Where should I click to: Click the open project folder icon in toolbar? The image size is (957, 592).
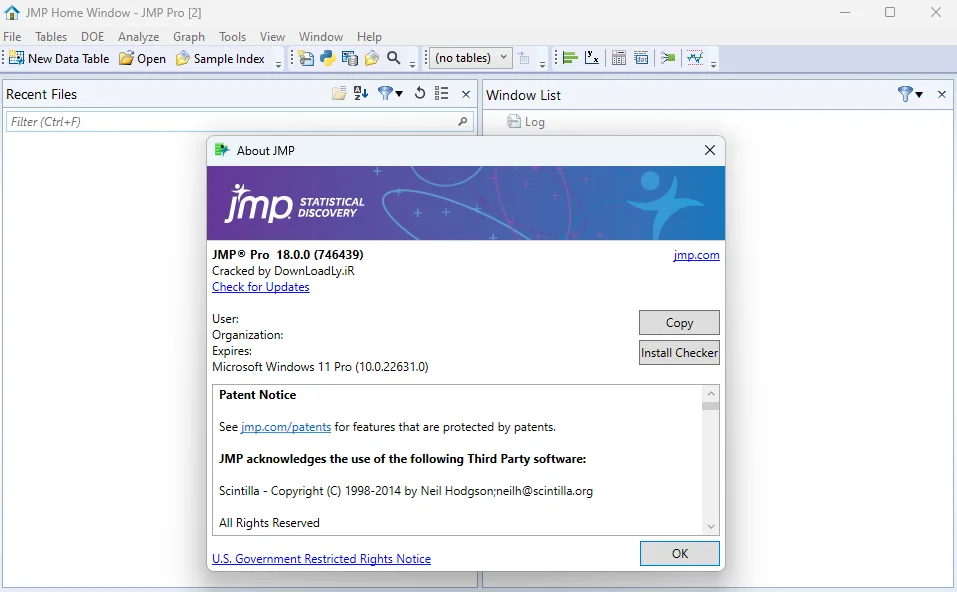click(372, 58)
